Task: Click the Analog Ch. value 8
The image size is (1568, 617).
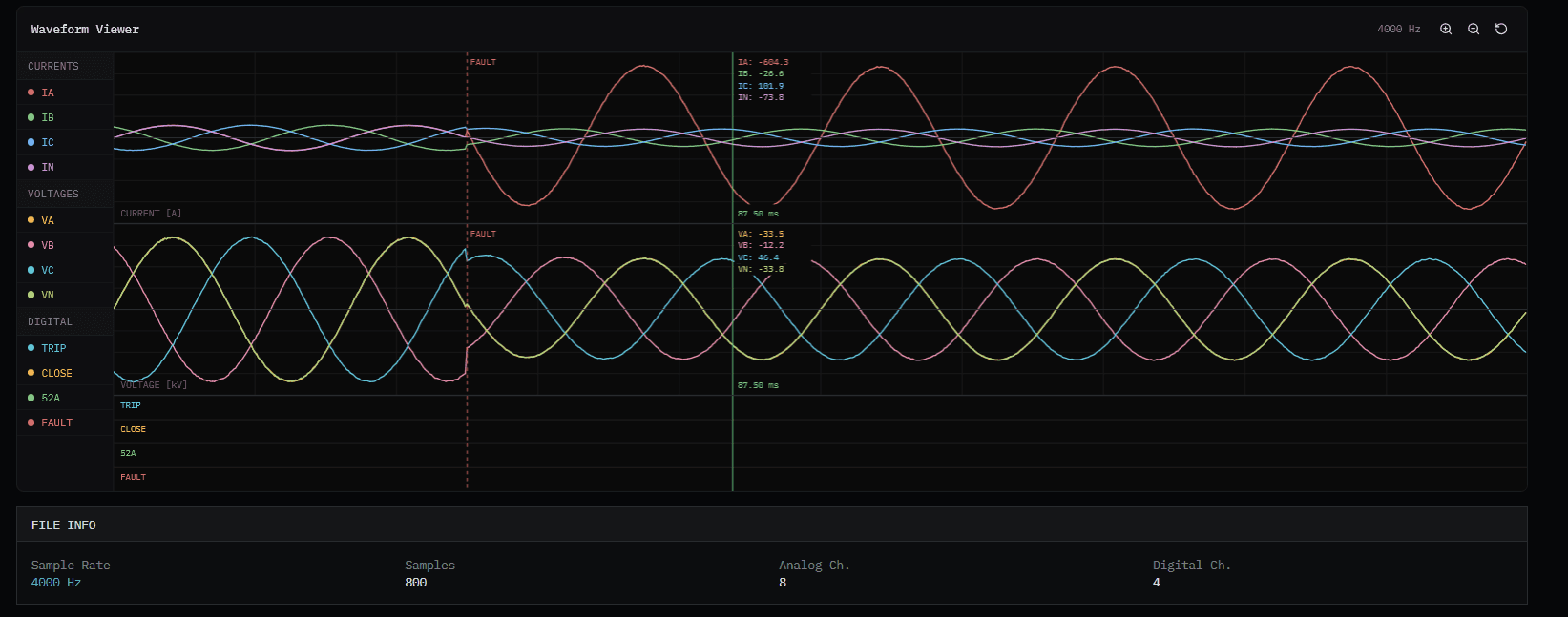Action: coord(783,583)
